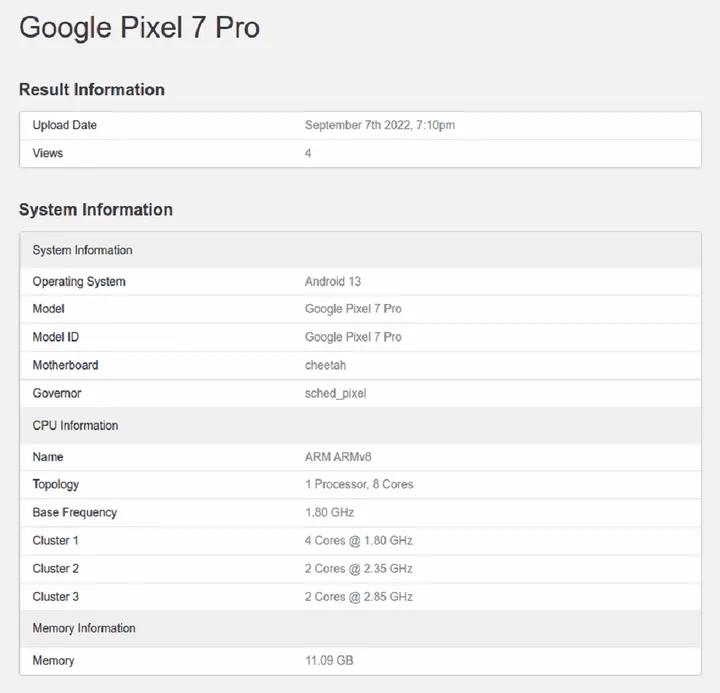720x693 pixels.
Task: Click the ARM ARMv8 processor name
Action: [337, 457]
